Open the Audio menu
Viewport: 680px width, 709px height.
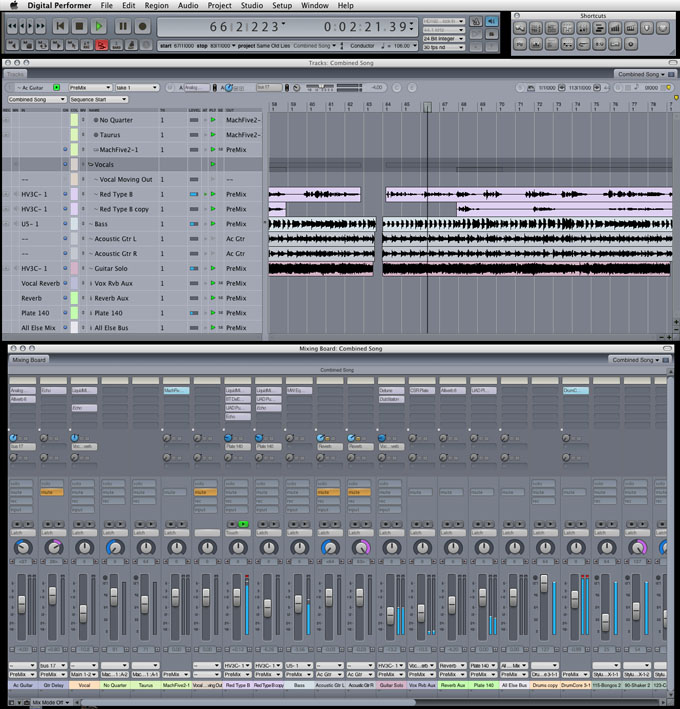click(x=188, y=5)
